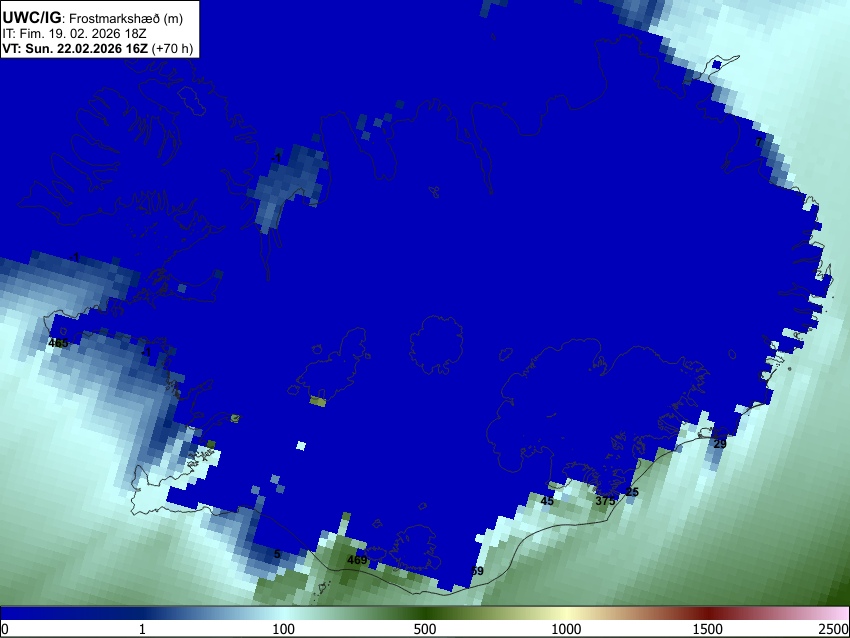Click the color scale tick label '1000'
Viewport: 850px width, 638px height.
pos(566,629)
